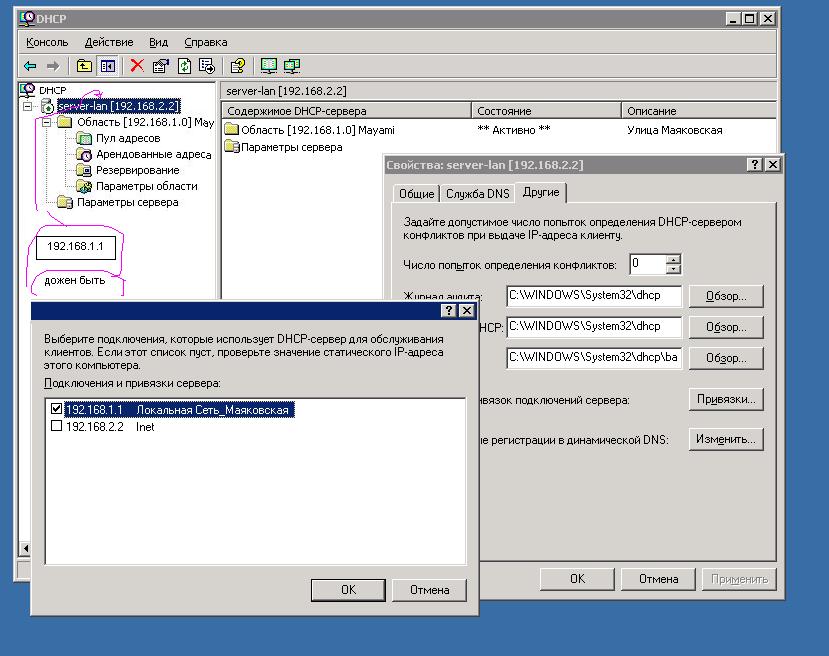Check the 192.168.2.2 Inet binding
This screenshot has height=656, width=829.
56,426
